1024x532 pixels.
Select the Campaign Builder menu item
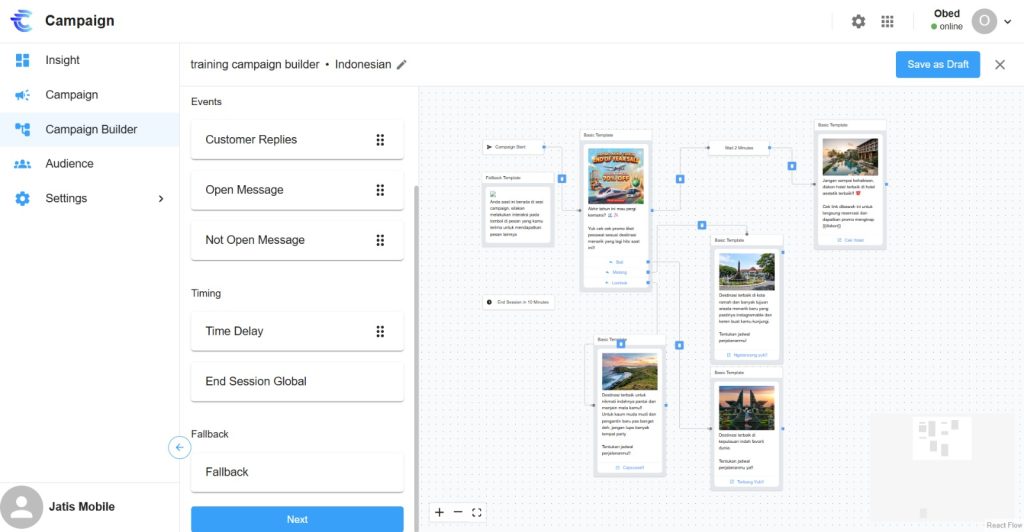tap(89, 129)
